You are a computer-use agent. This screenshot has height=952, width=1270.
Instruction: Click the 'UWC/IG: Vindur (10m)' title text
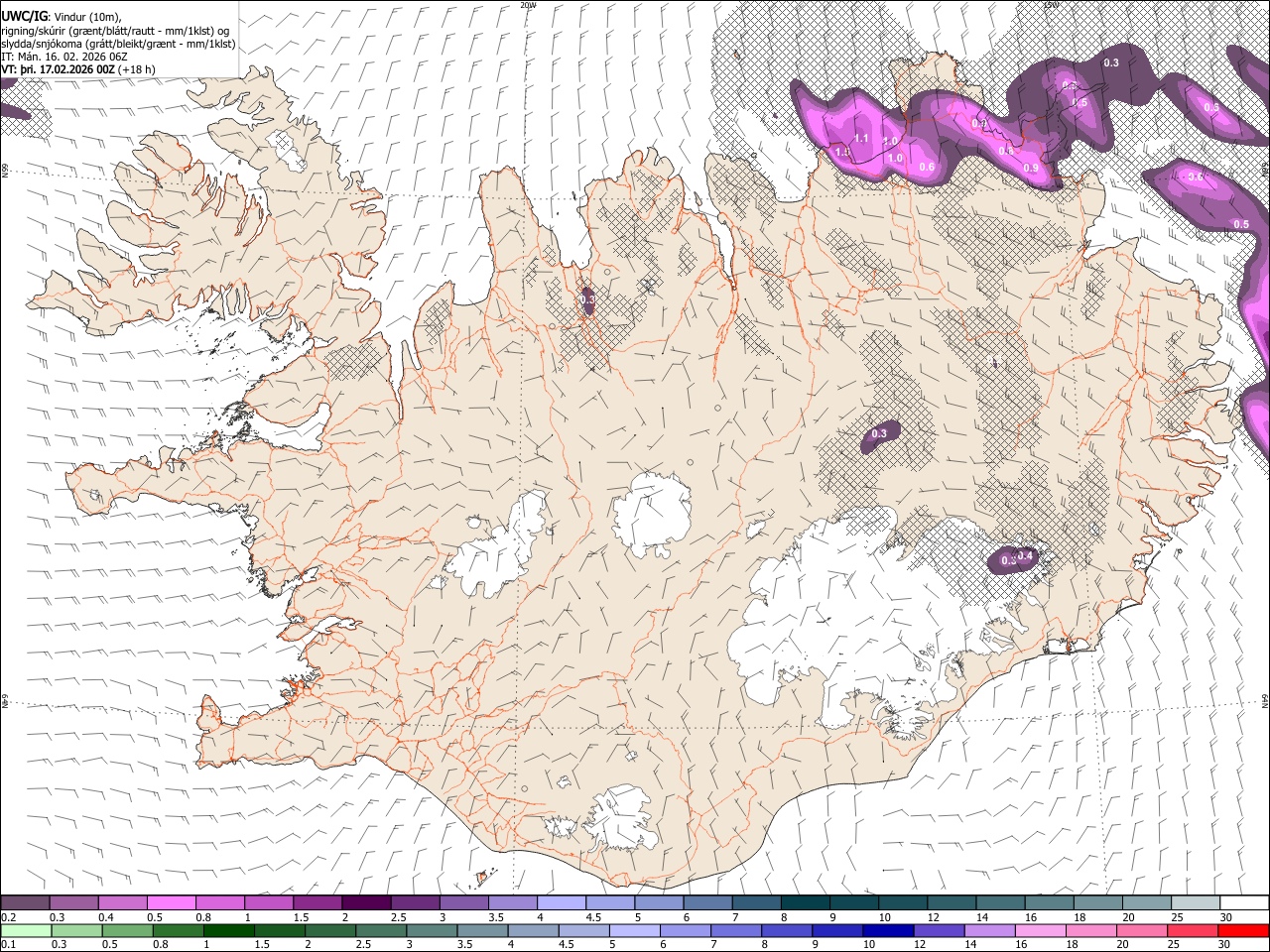(62, 15)
